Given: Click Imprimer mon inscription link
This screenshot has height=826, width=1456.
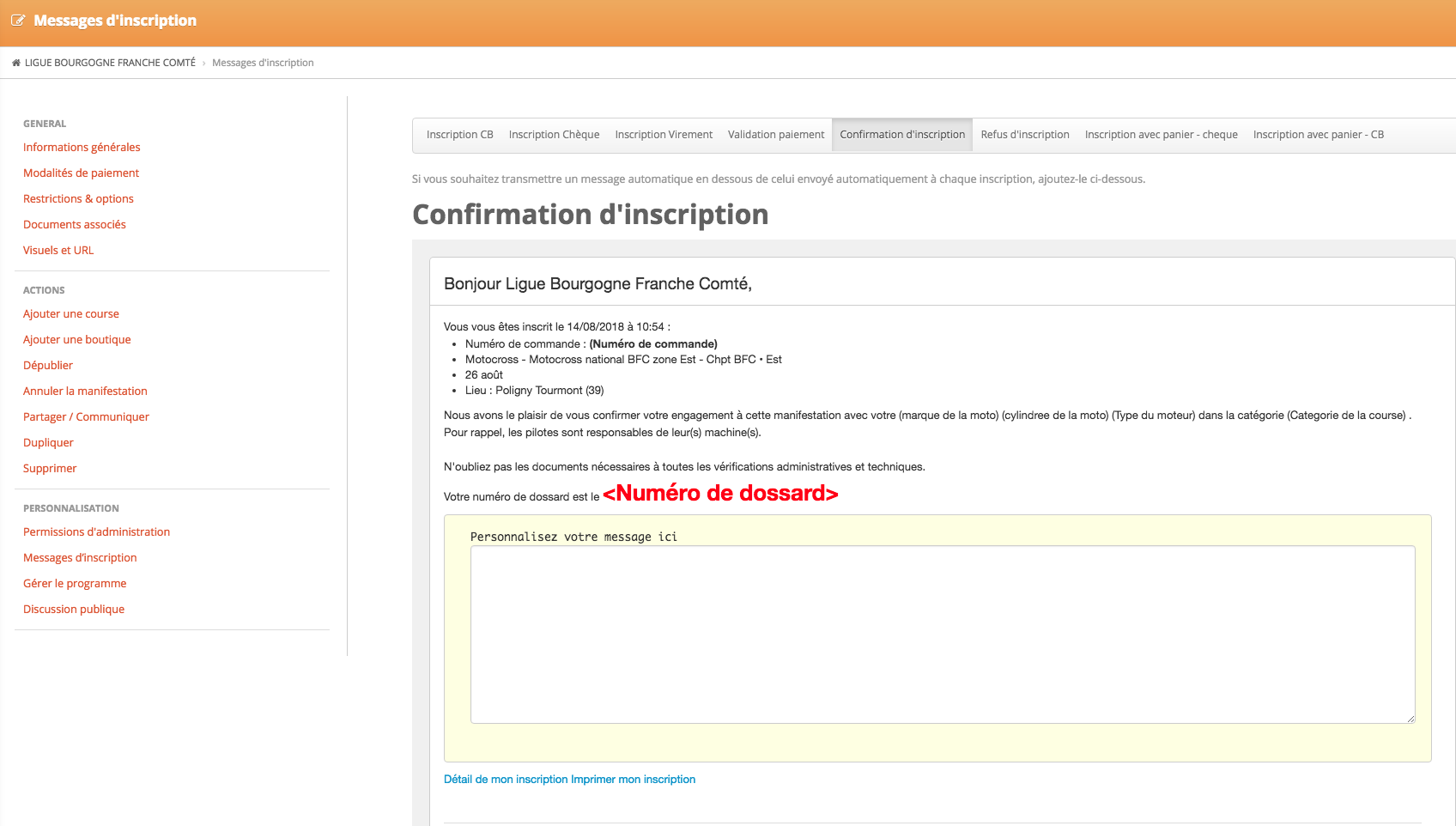Looking at the screenshot, I should (634, 780).
